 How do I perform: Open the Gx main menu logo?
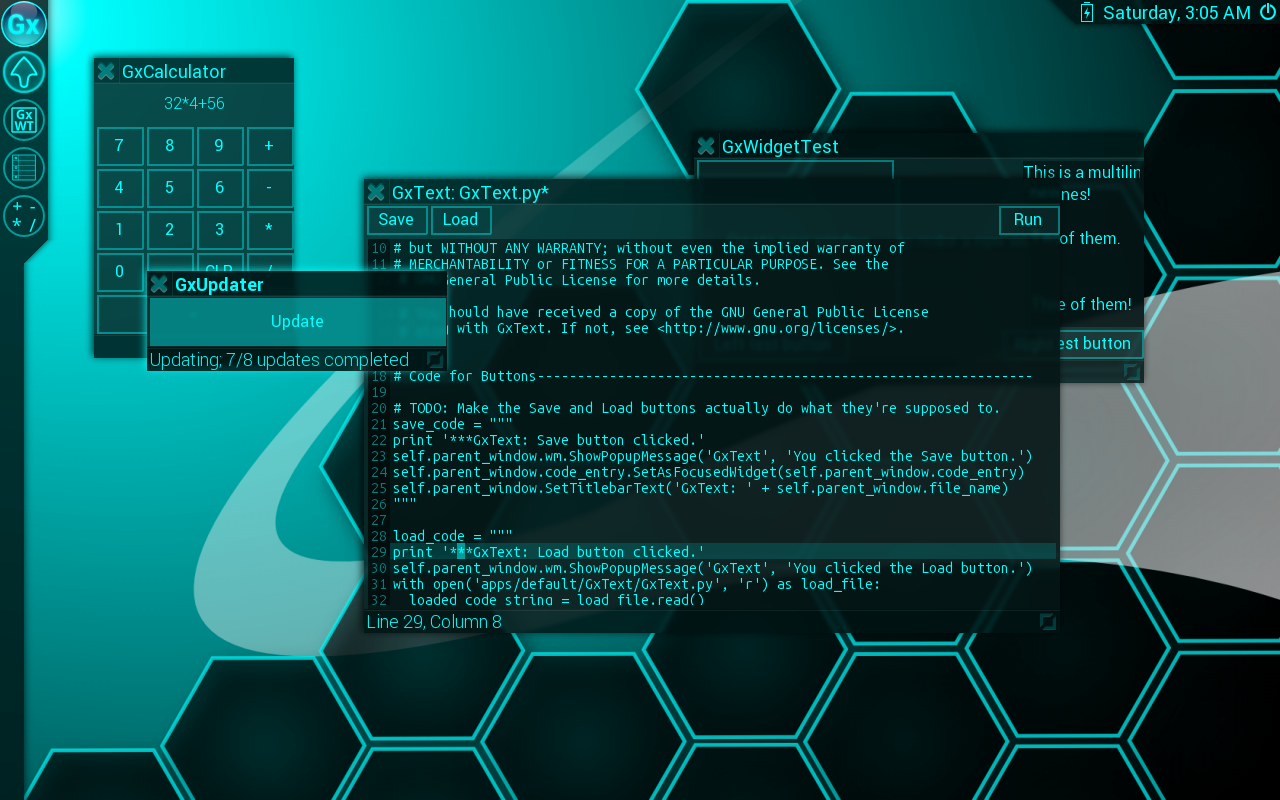tap(24, 24)
